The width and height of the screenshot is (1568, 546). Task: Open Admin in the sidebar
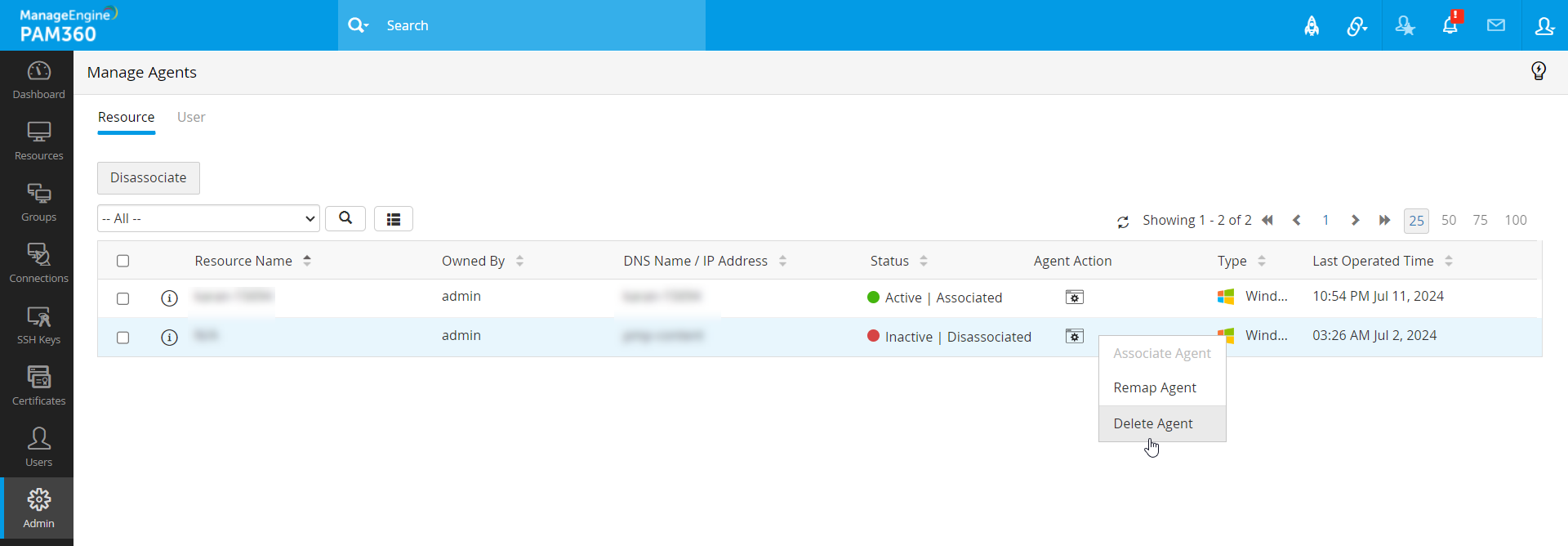click(x=38, y=508)
